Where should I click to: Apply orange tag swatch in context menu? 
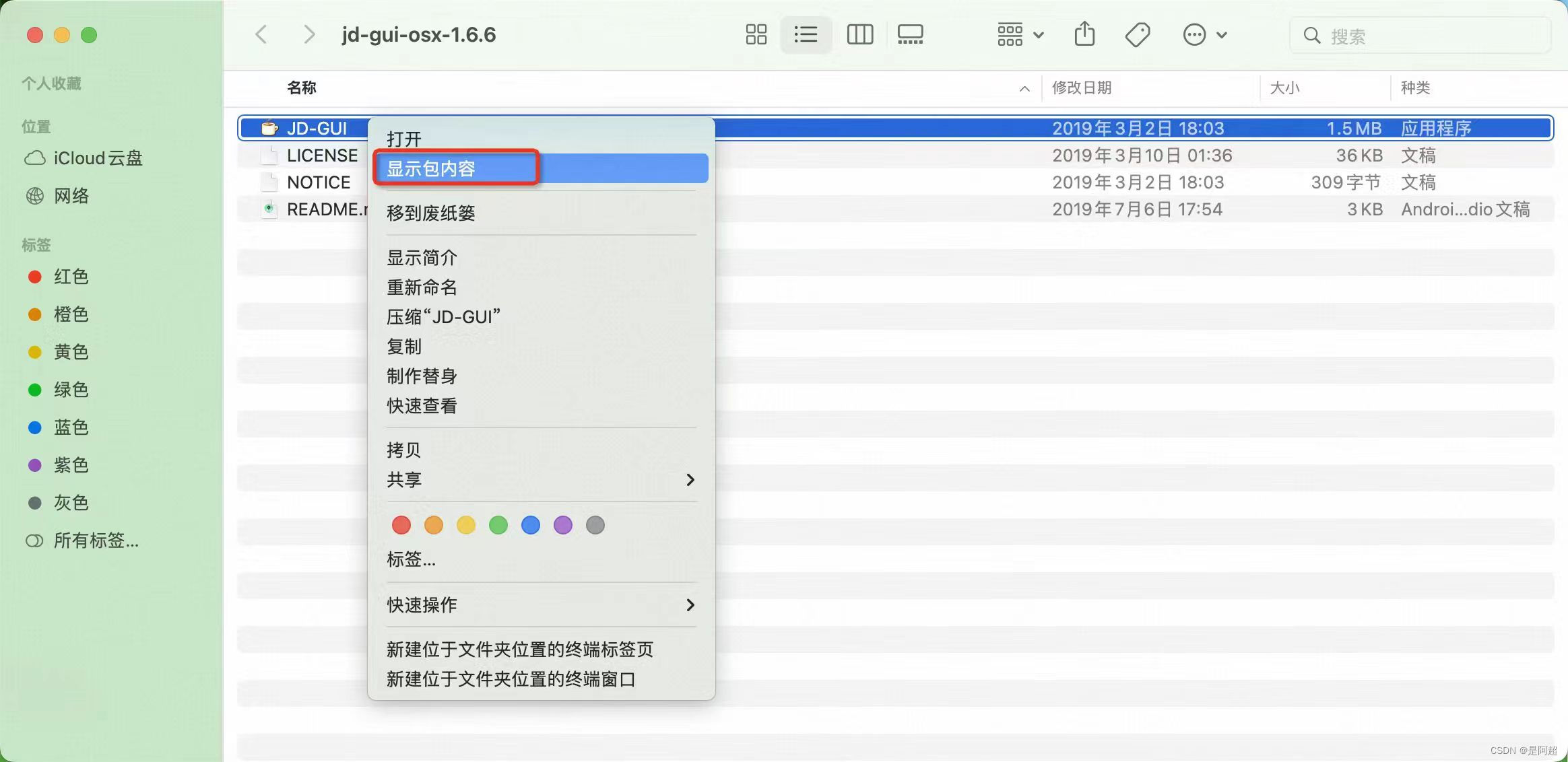(434, 525)
